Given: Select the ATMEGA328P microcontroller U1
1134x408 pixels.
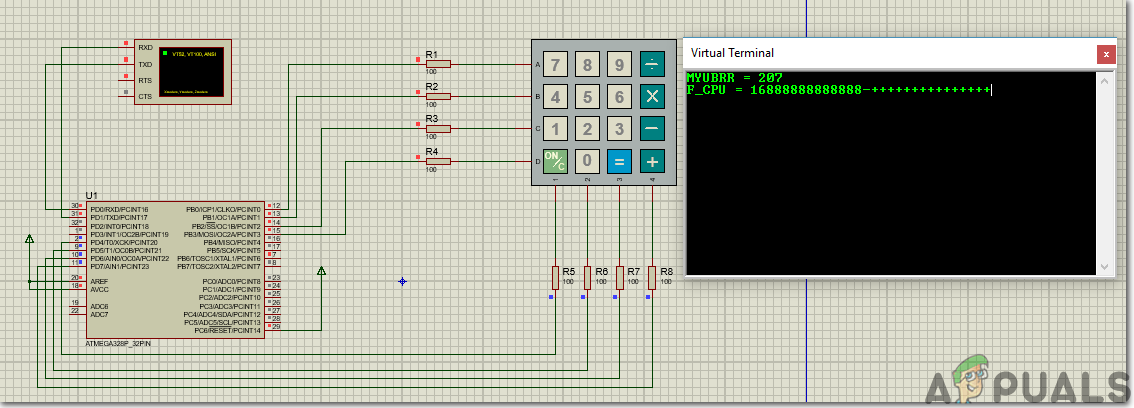Looking at the screenshot, I should (x=175, y=268).
